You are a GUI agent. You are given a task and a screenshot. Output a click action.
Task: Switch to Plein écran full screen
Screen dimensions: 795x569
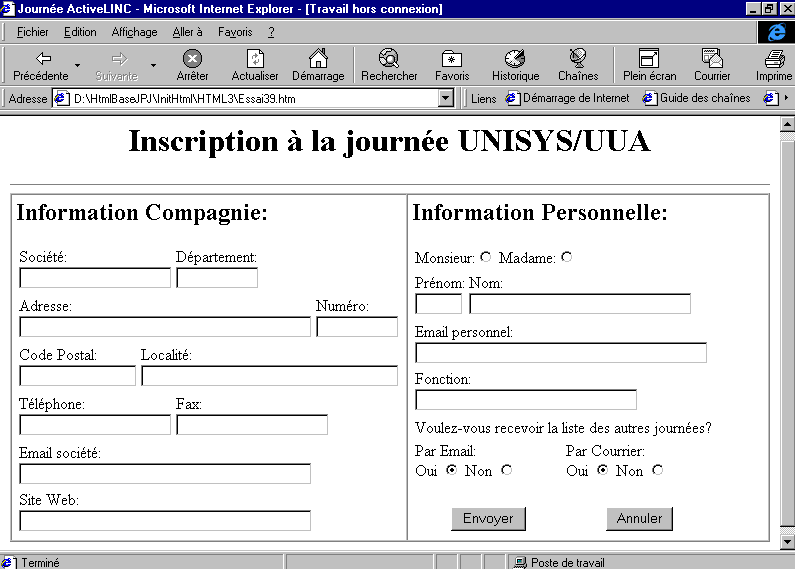click(x=649, y=65)
